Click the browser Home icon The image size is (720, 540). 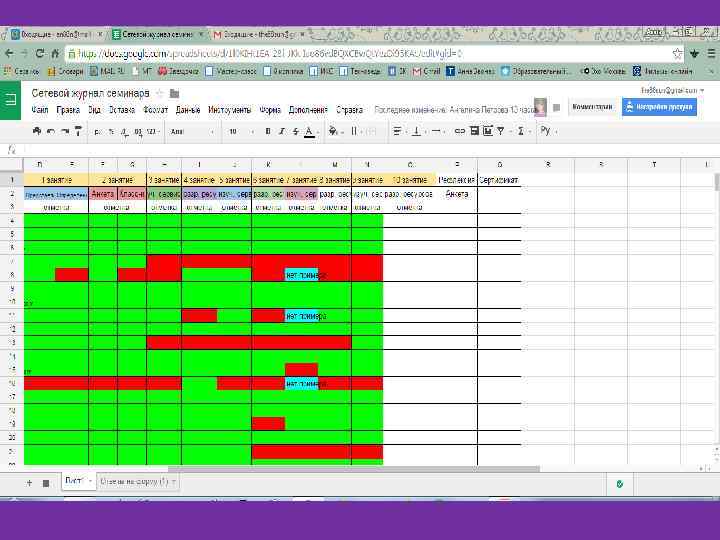(56, 54)
